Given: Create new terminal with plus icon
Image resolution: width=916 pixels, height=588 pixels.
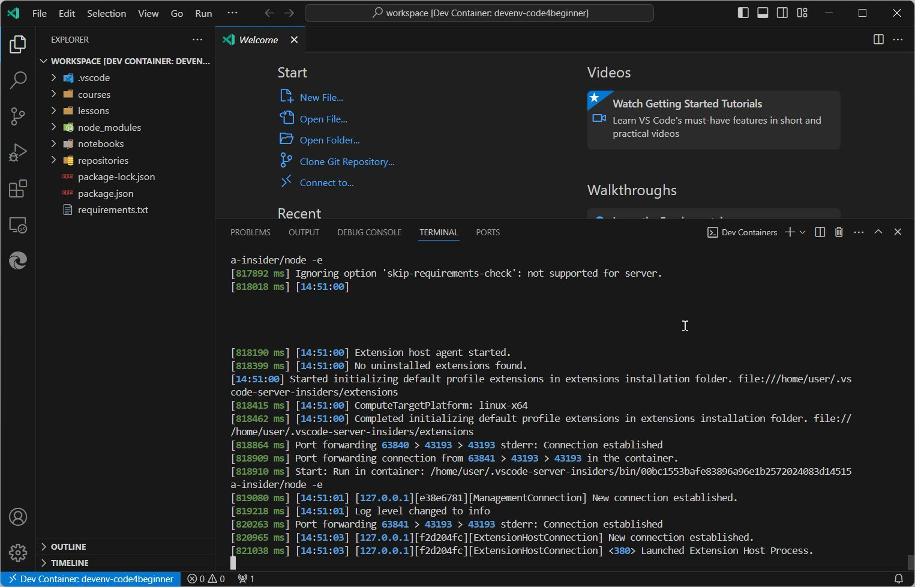Looking at the screenshot, I should coord(790,232).
